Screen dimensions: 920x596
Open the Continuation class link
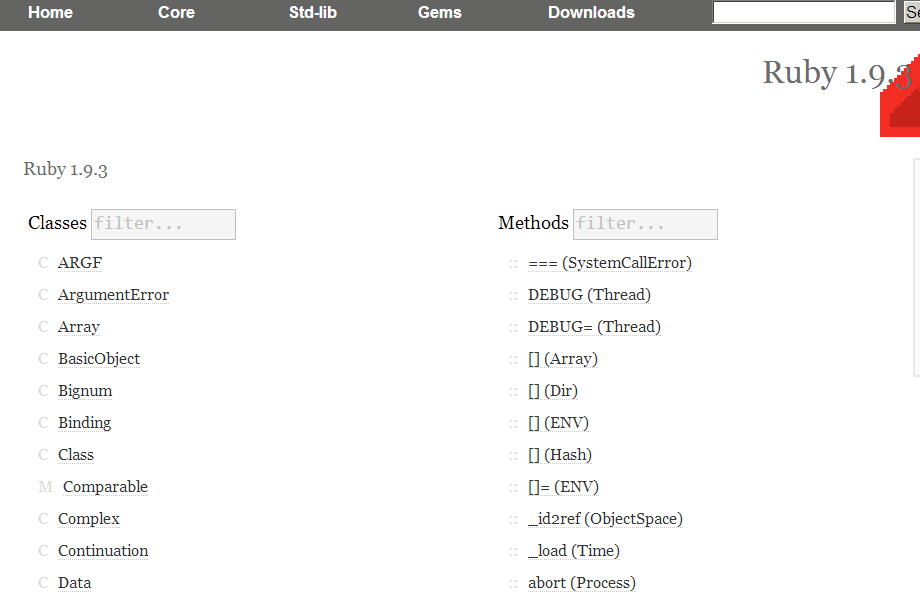pyautogui.click(x=103, y=551)
